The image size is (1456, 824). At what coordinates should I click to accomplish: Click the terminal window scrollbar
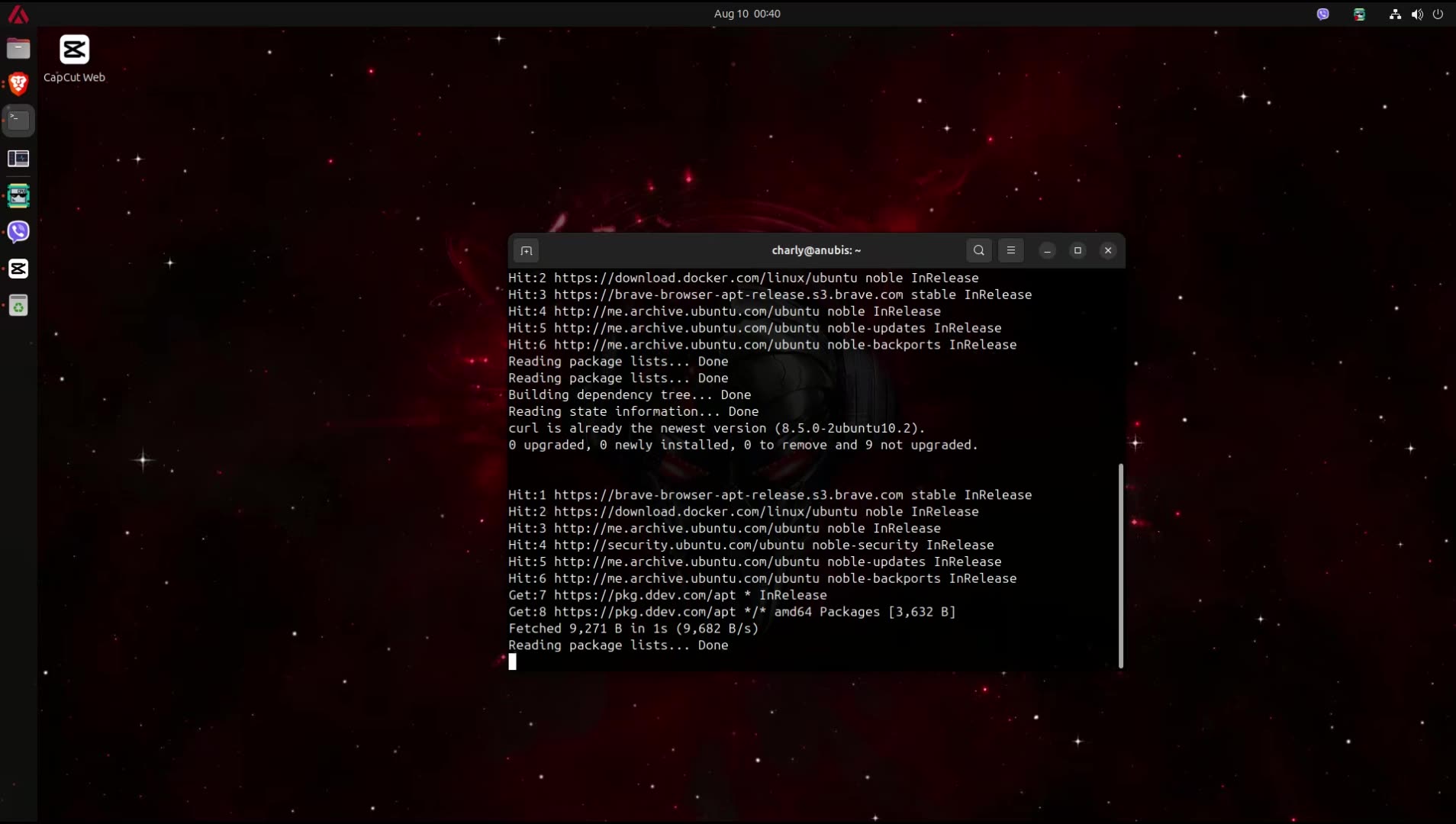click(x=1120, y=565)
